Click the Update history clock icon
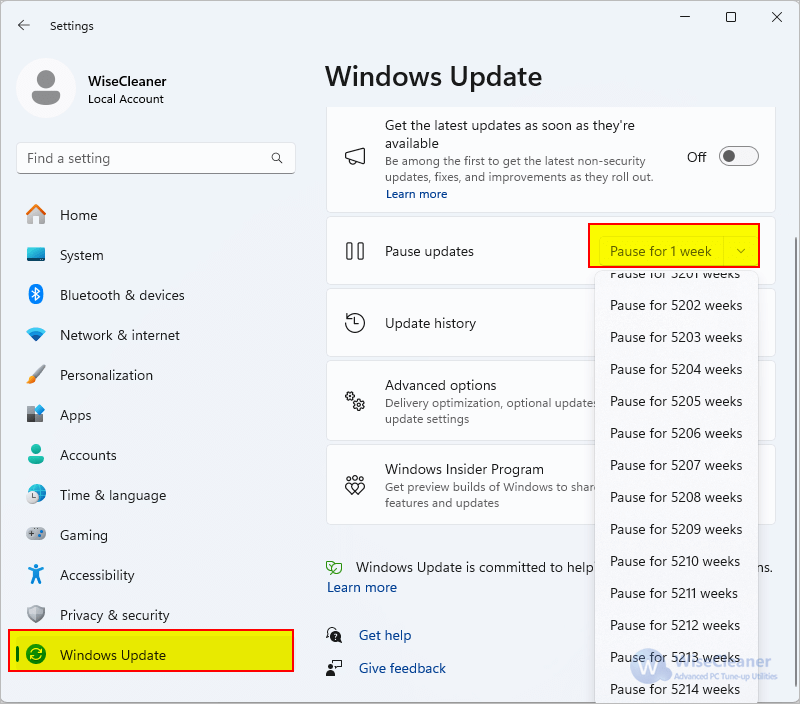The height and width of the screenshot is (704, 800). (355, 323)
